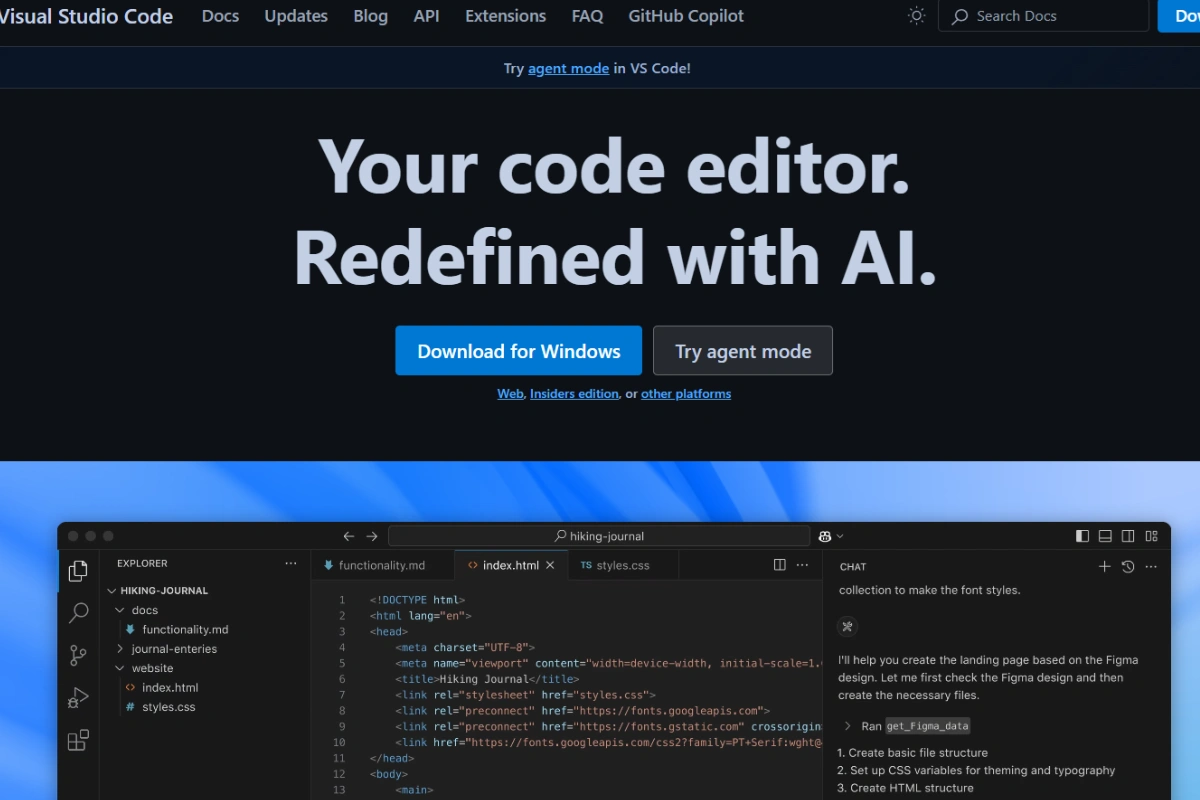The width and height of the screenshot is (1200, 800).
Task: Click the split editor icon
Action: (x=780, y=565)
